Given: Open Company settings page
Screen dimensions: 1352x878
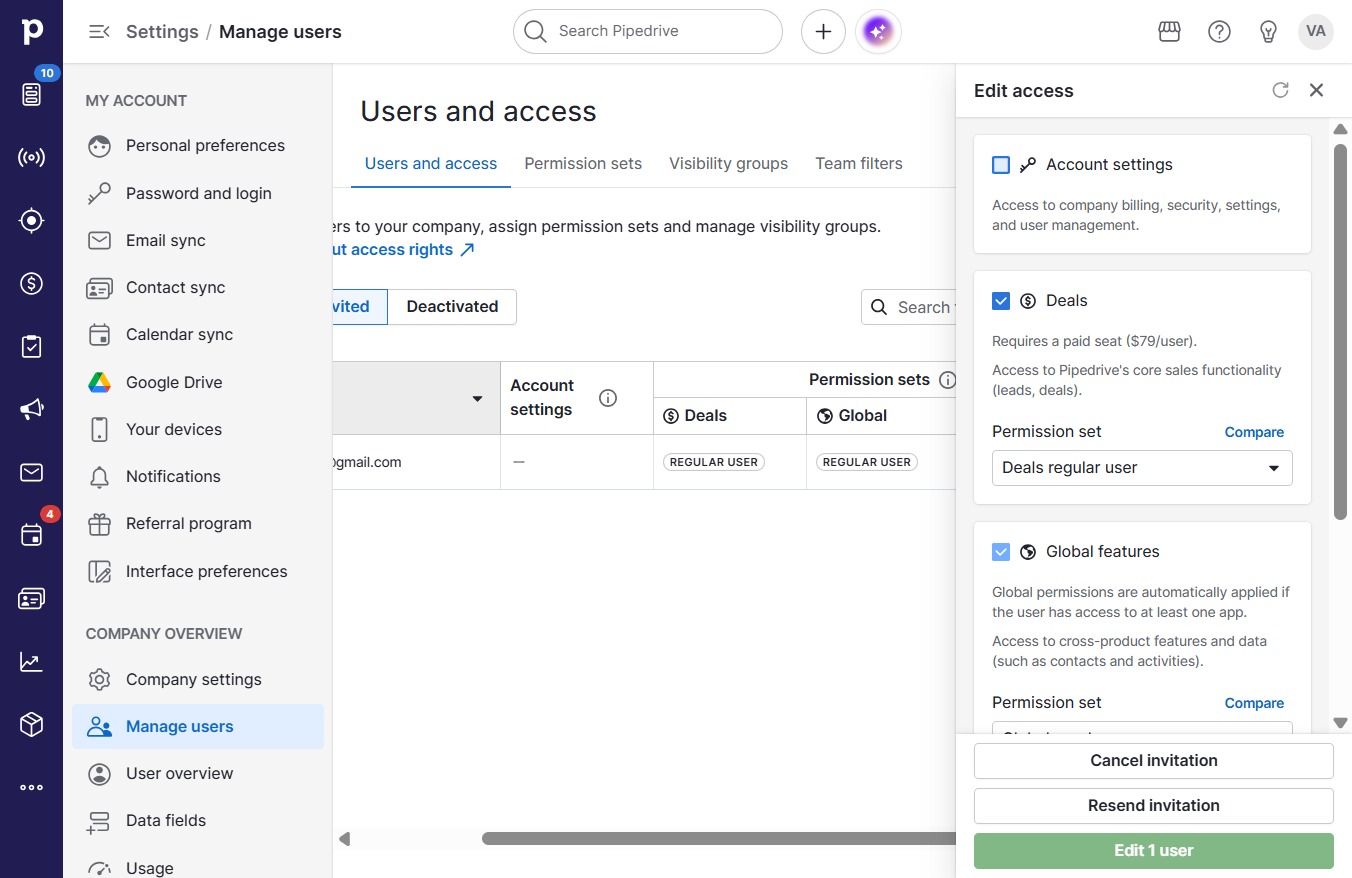Looking at the screenshot, I should [x=198, y=680].
